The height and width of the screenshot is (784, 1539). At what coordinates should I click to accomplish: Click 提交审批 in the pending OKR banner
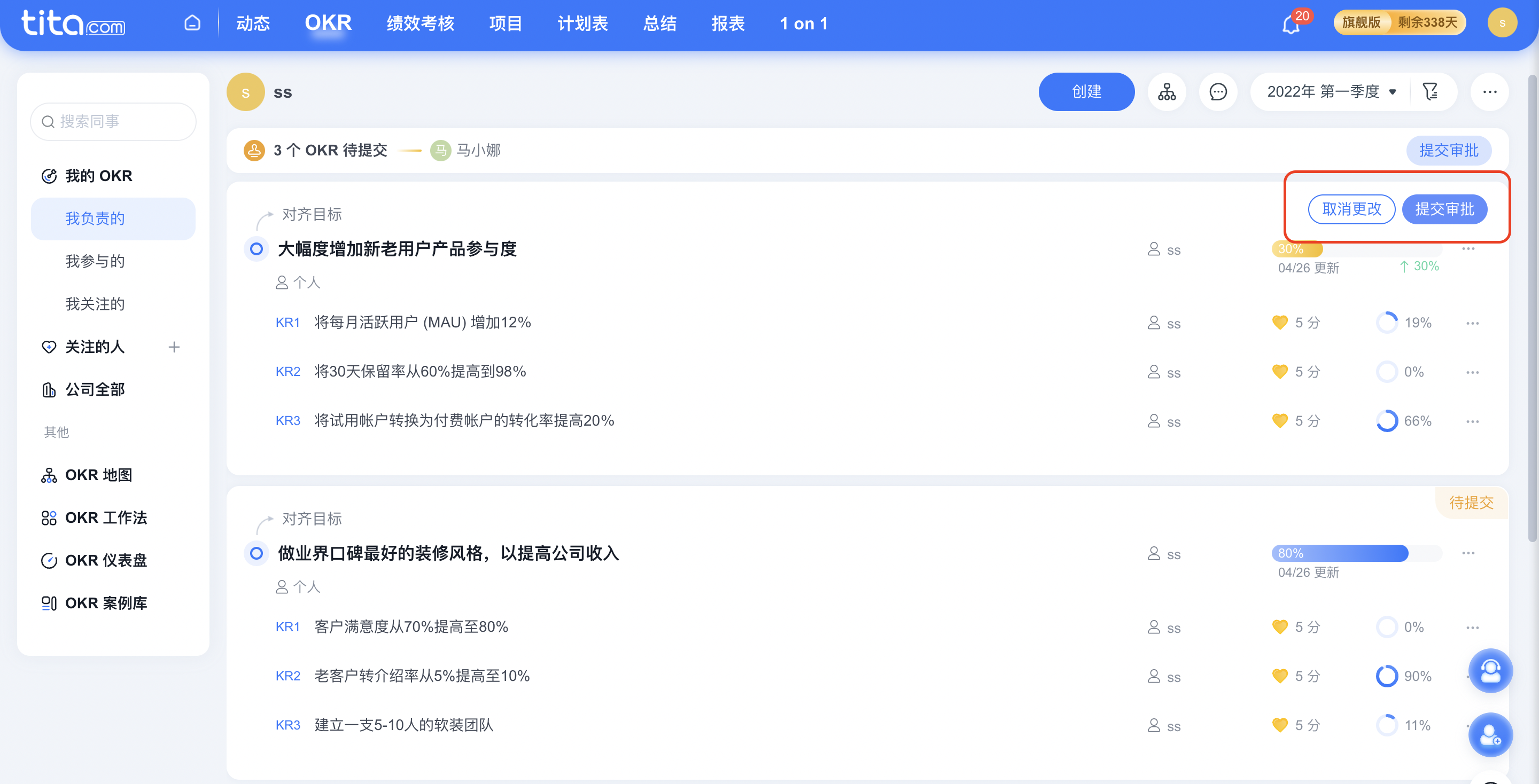point(1449,151)
